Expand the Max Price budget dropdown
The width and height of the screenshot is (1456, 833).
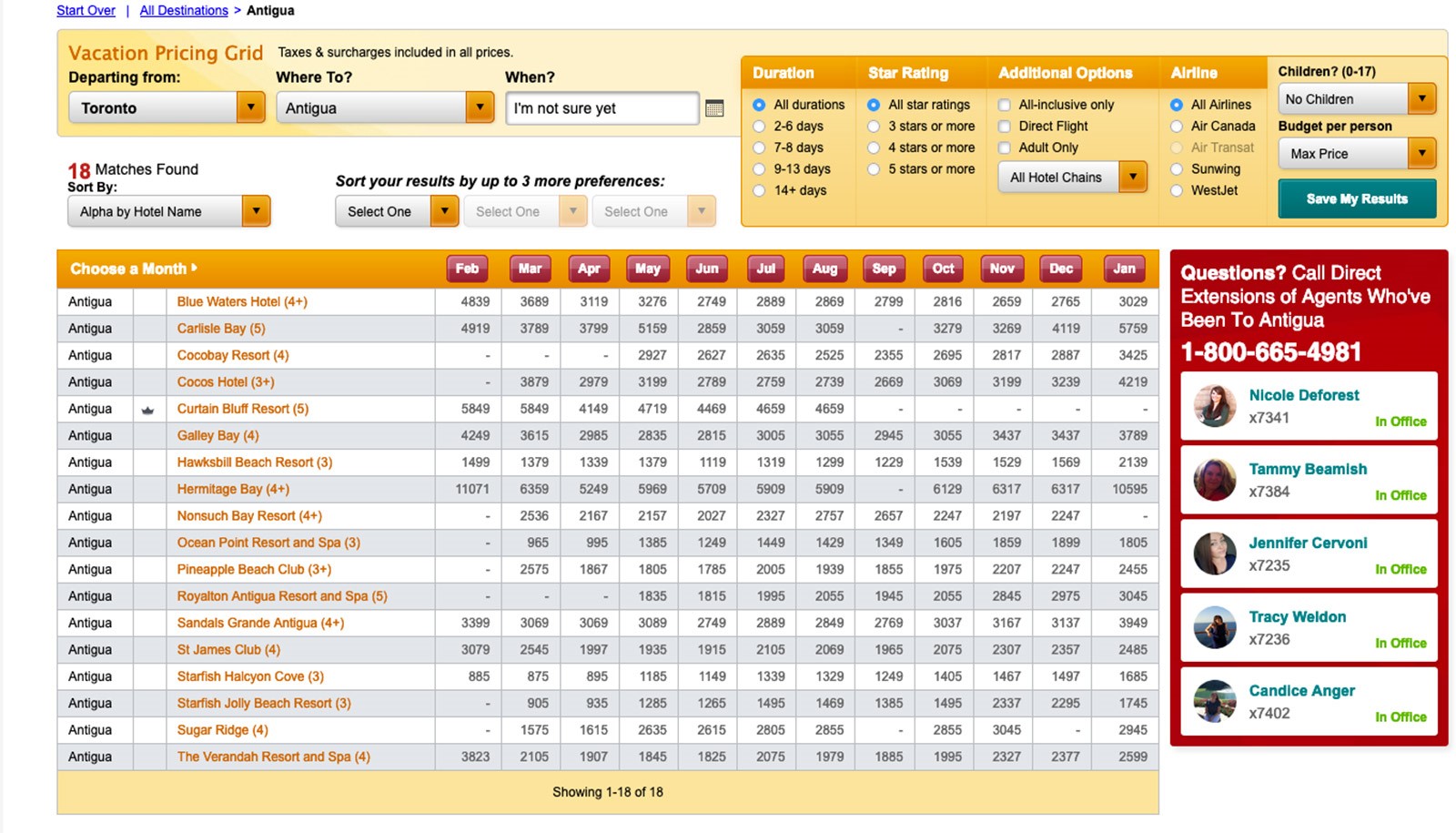[x=1357, y=154]
